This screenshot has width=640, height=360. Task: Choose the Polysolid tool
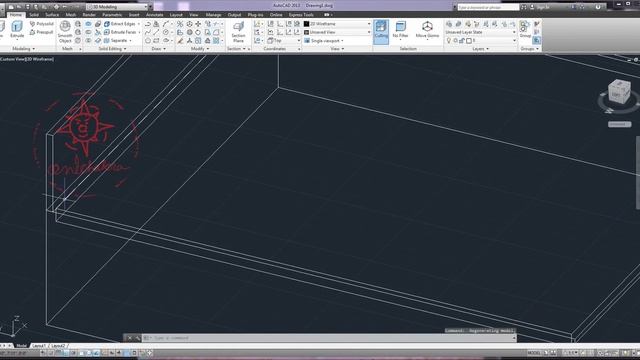coord(42,24)
